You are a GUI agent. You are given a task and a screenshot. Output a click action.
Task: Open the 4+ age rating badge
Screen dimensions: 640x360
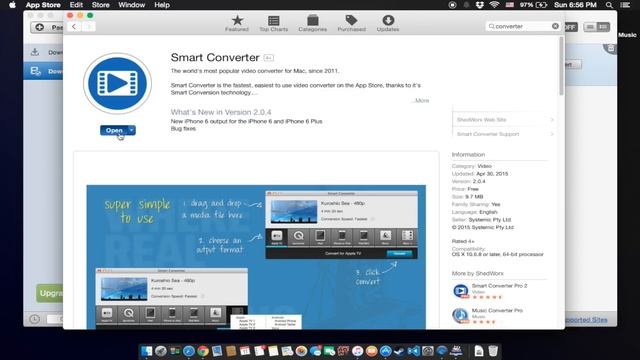(x=268, y=58)
